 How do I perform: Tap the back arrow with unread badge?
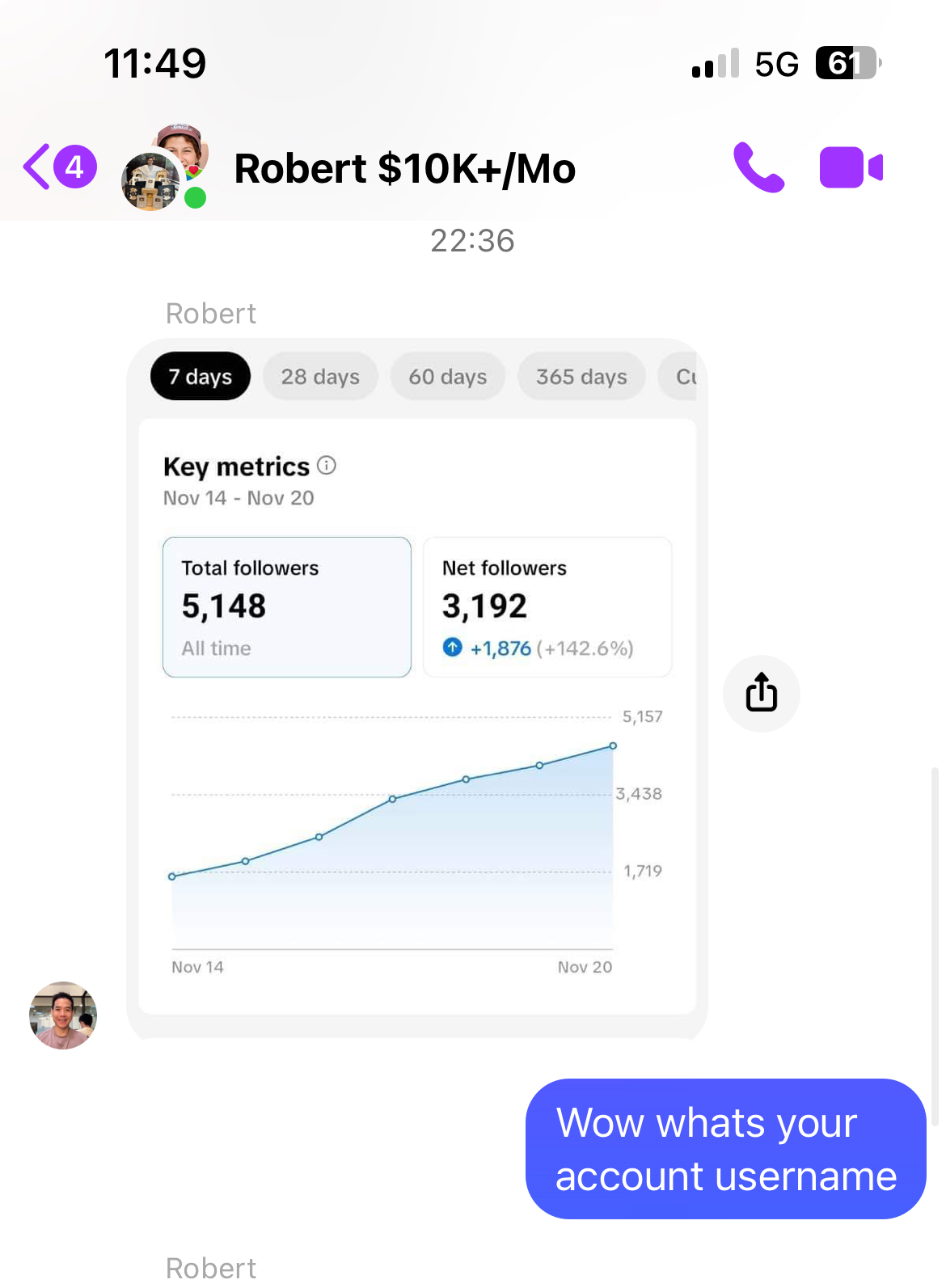(x=60, y=167)
